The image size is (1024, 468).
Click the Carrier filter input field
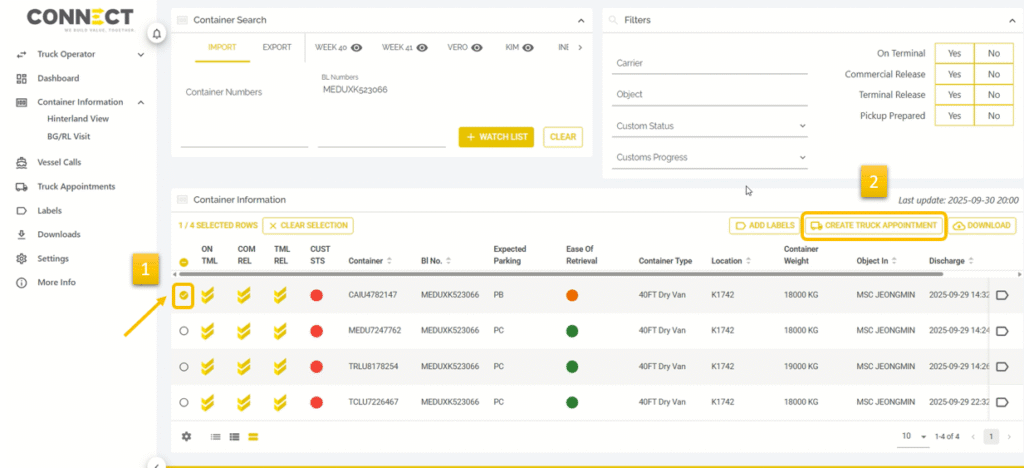click(709, 63)
